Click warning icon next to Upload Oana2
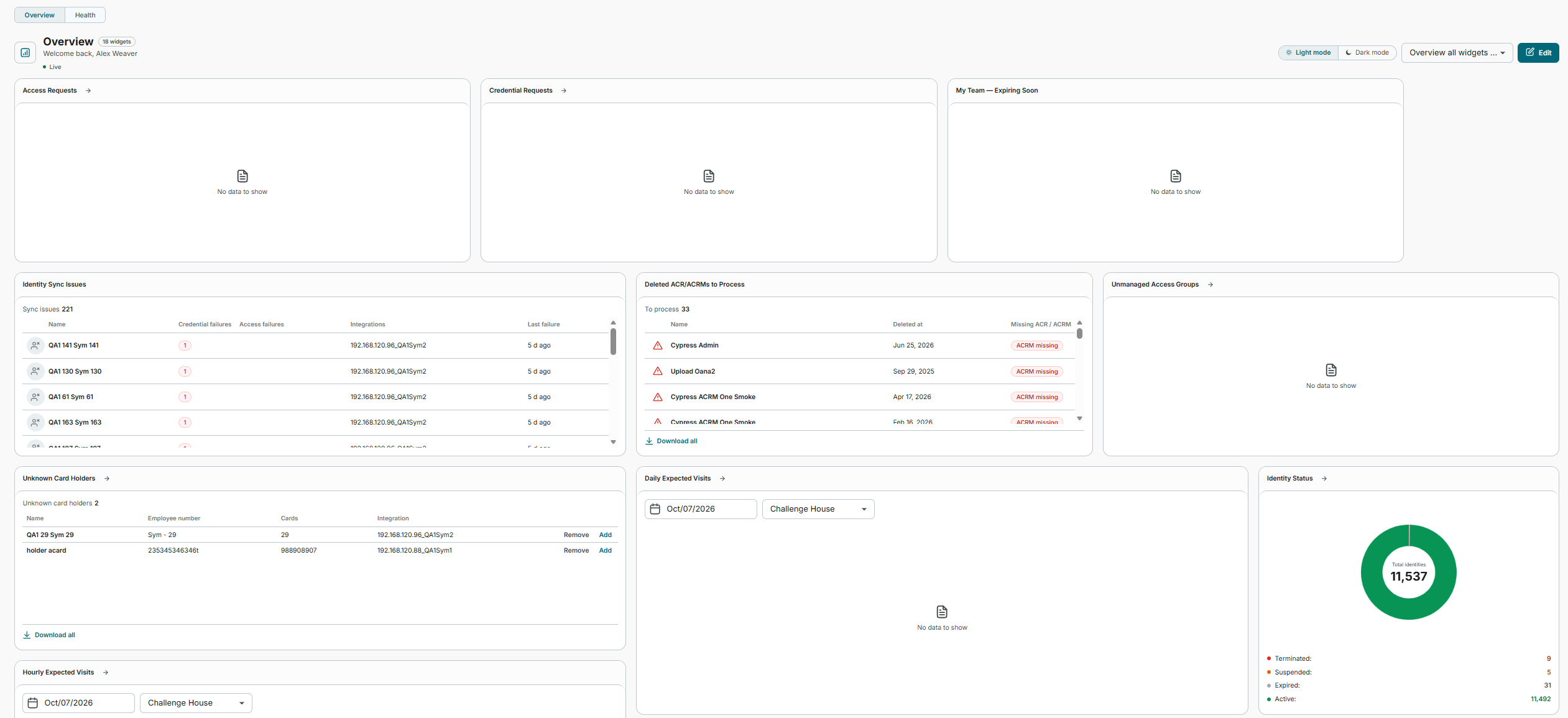Viewport: 1568px width, 718px height. [x=658, y=371]
